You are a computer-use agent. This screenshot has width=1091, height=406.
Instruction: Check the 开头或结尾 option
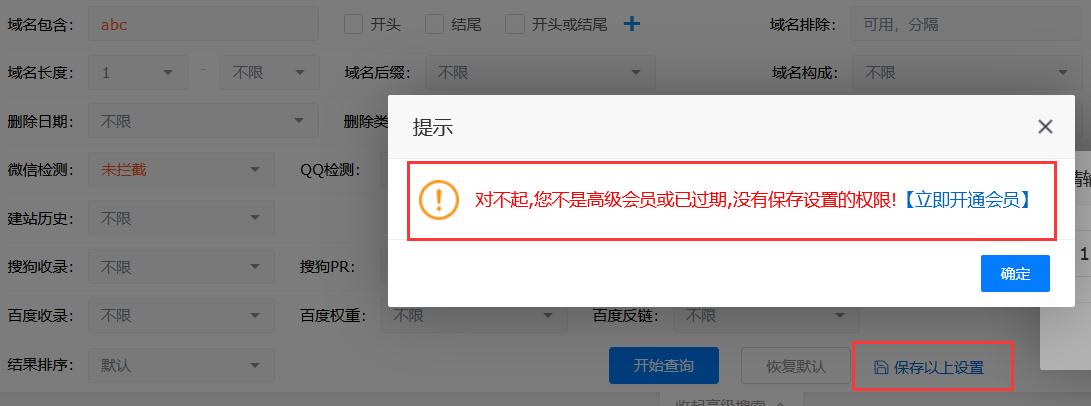pos(515,24)
